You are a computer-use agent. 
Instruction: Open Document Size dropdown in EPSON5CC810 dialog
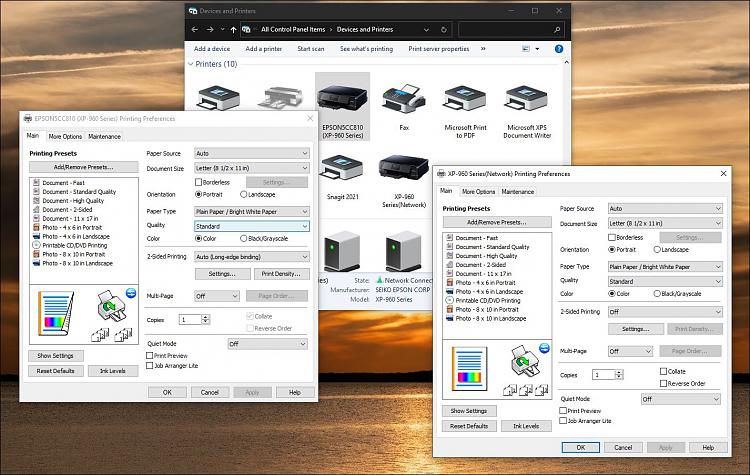(x=252, y=168)
